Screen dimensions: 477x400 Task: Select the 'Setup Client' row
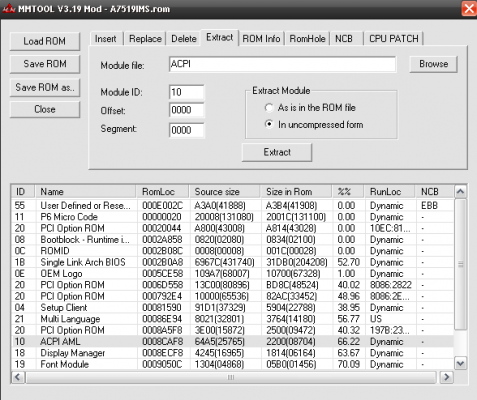(233, 308)
